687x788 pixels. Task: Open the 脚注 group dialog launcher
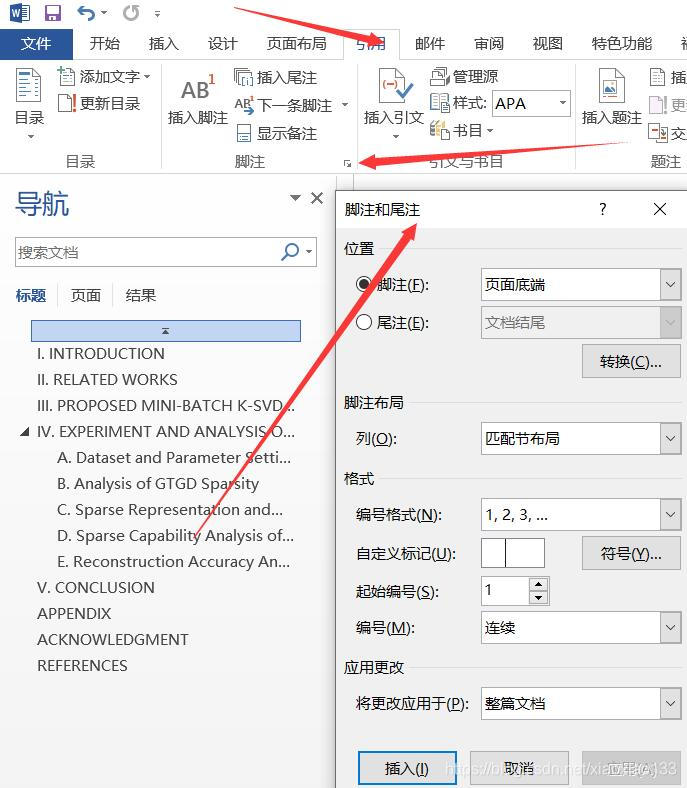pos(347,163)
